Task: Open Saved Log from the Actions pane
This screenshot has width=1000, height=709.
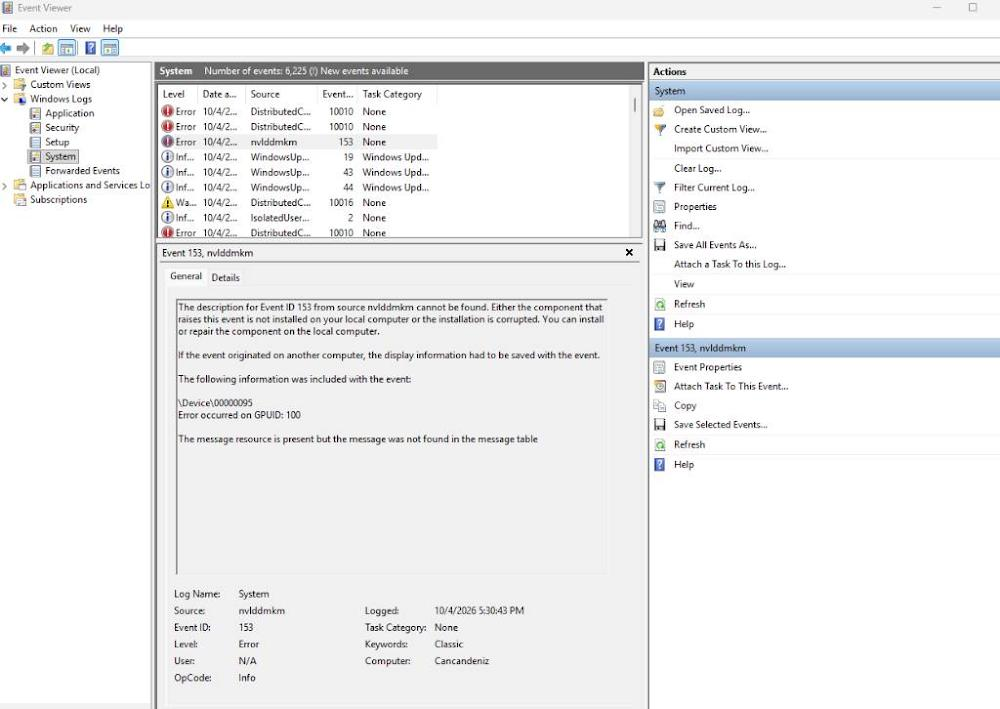Action: pyautogui.click(x=712, y=110)
